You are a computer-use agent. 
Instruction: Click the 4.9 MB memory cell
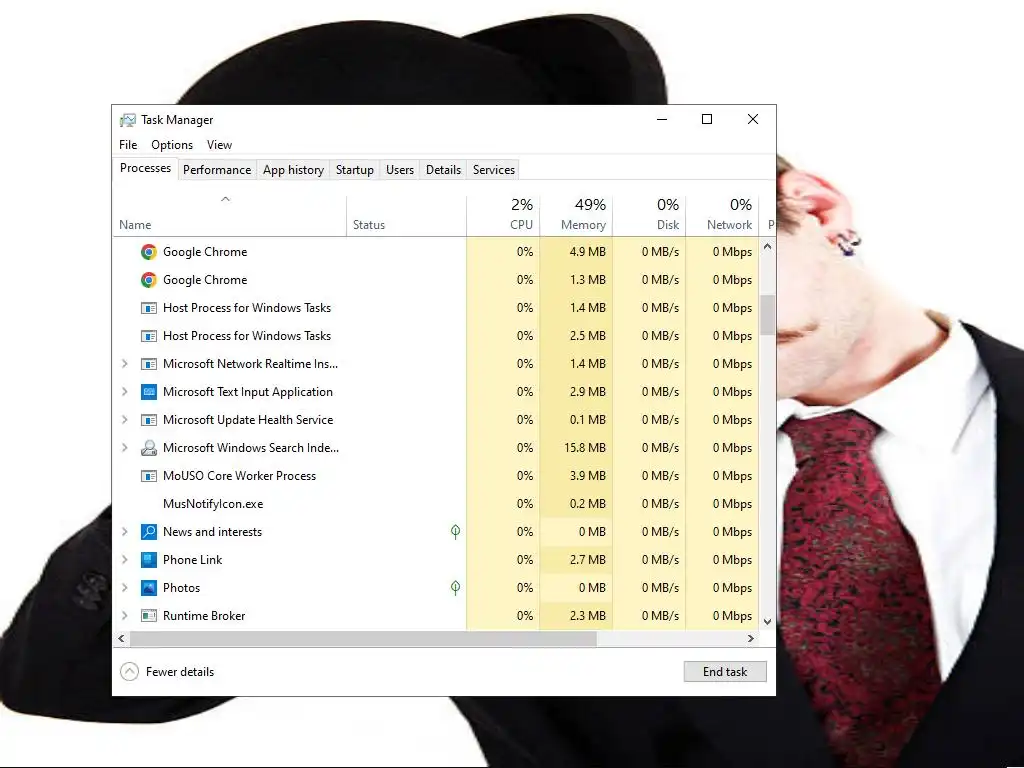point(576,252)
